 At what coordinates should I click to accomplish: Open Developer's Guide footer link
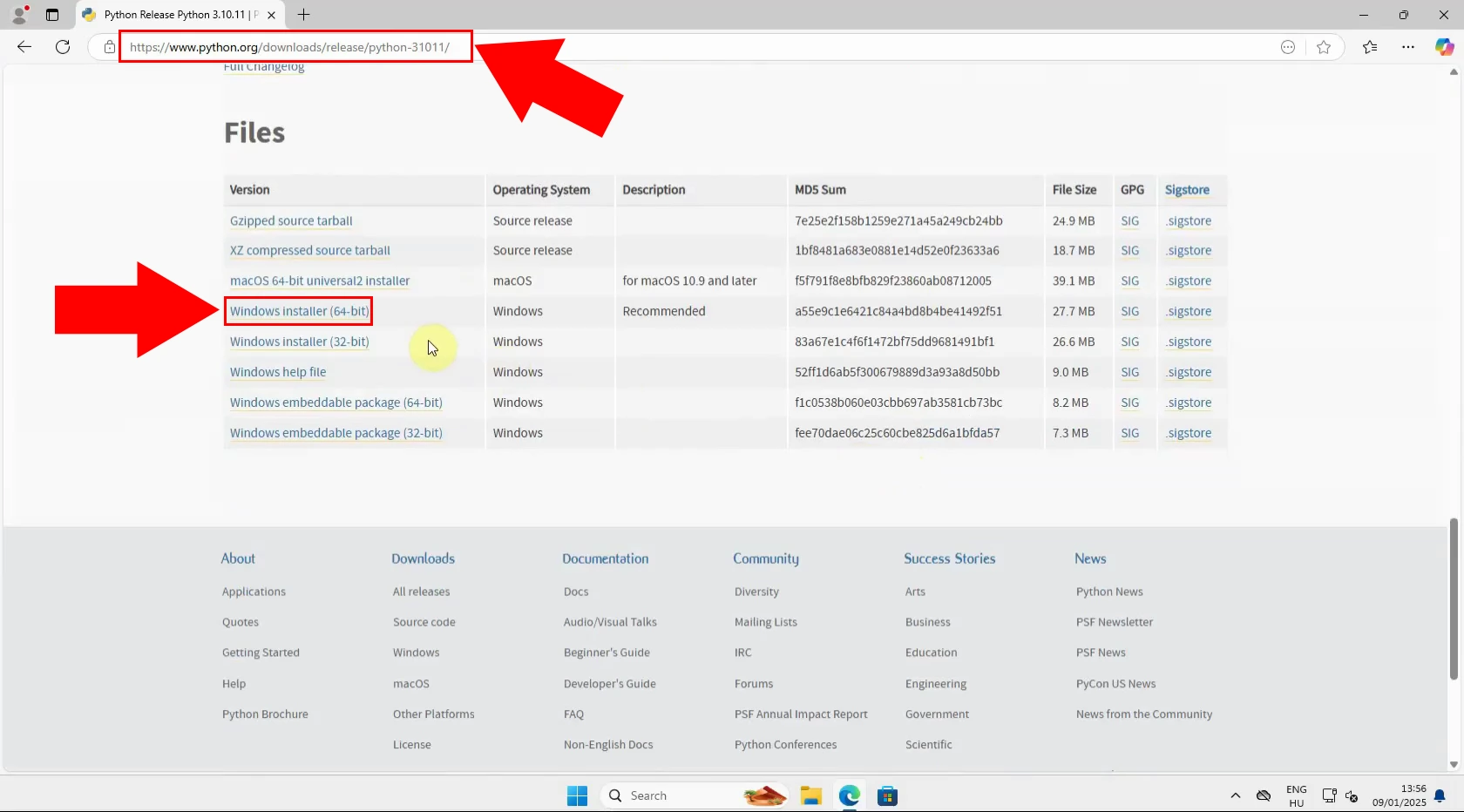point(610,685)
